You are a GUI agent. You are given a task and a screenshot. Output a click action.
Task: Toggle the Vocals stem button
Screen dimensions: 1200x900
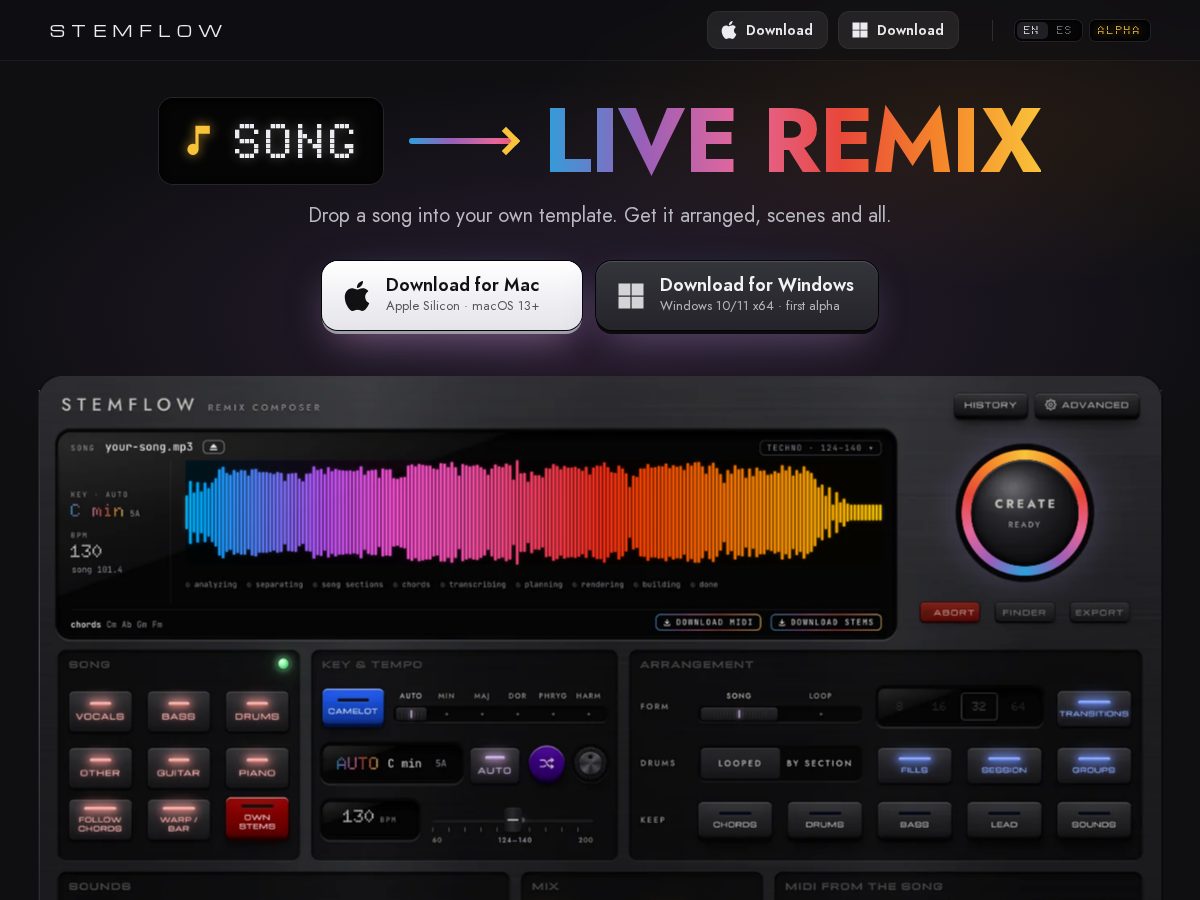point(100,711)
